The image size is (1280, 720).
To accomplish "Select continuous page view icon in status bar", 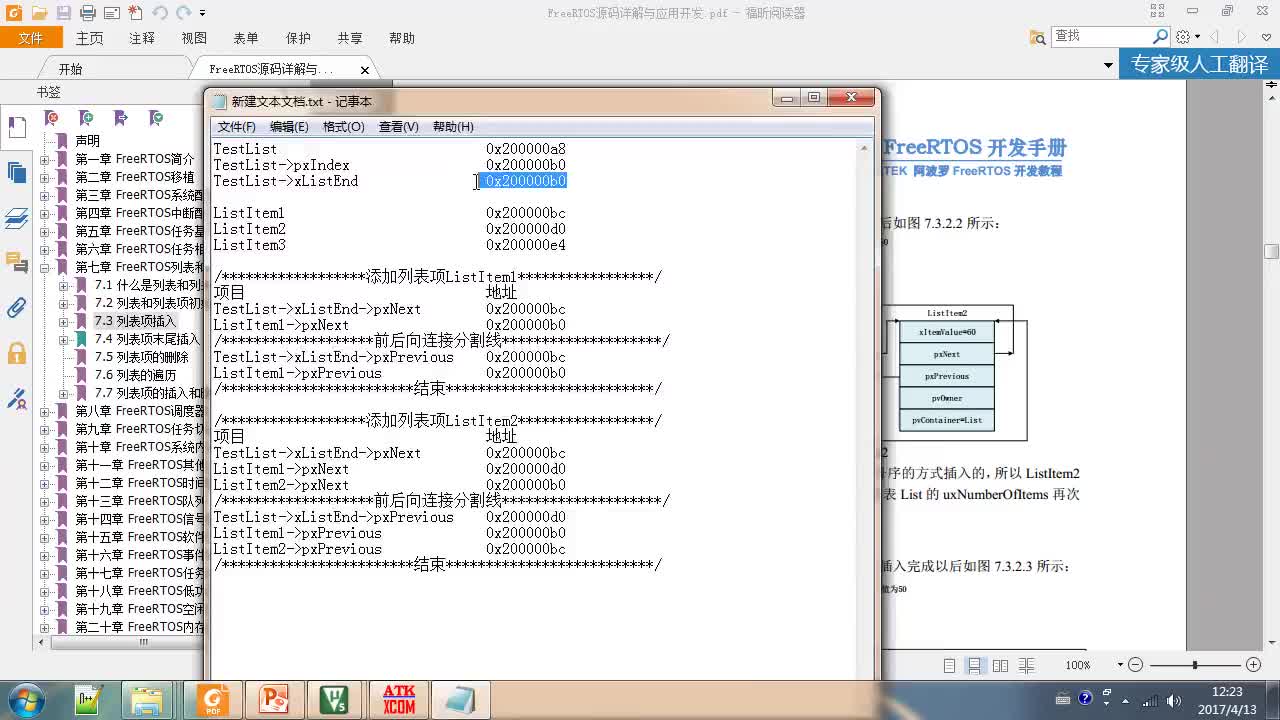I will click(974, 665).
